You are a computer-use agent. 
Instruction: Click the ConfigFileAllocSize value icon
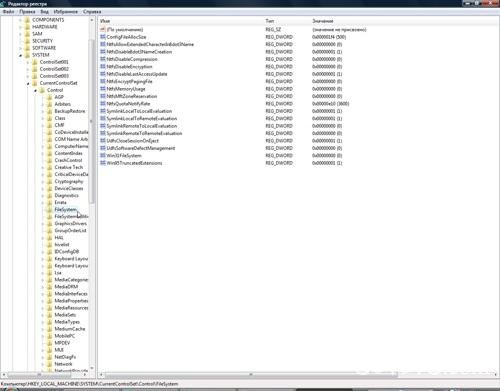click(103, 37)
